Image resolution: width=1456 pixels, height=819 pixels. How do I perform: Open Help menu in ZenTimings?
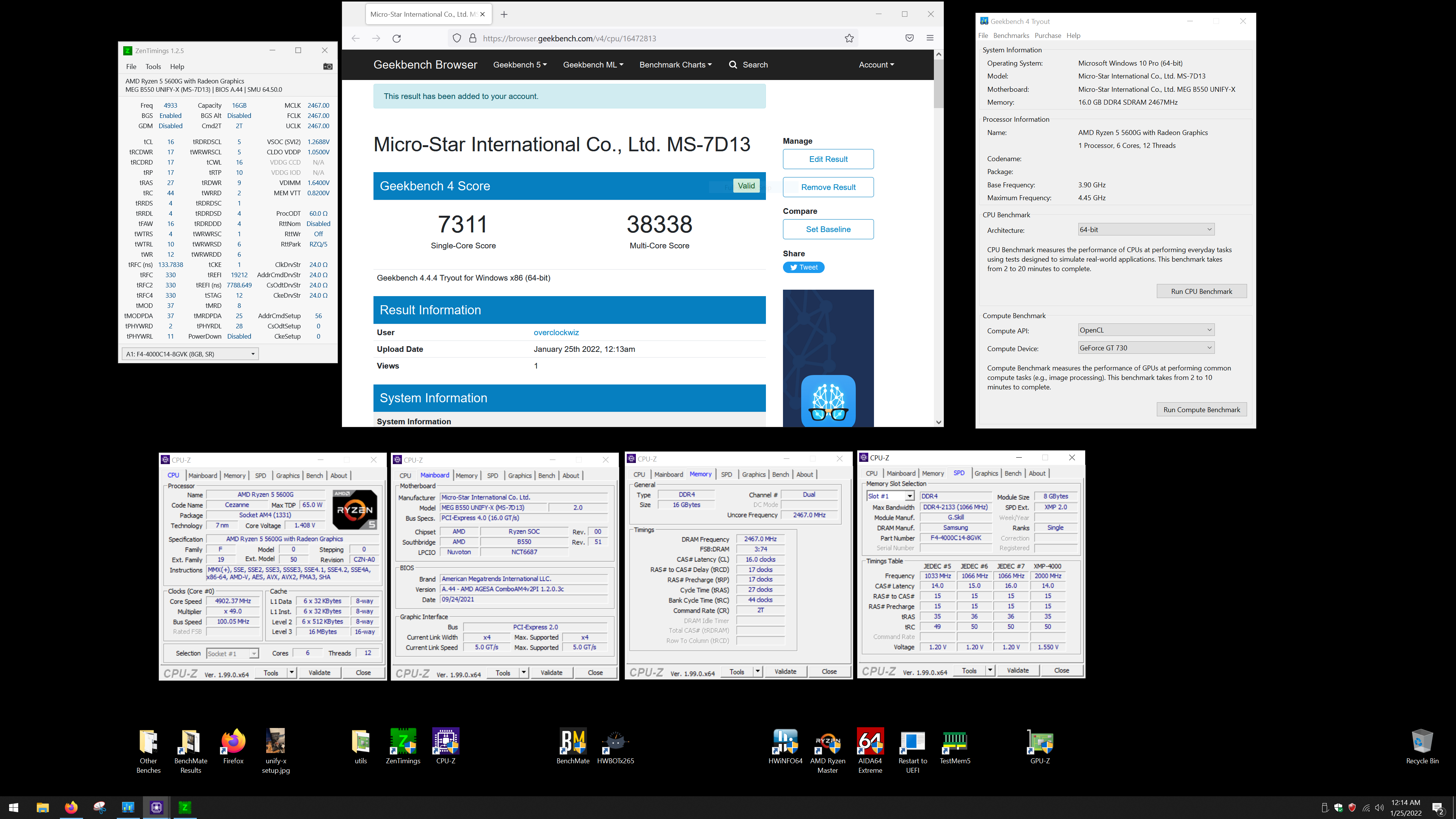pyautogui.click(x=177, y=67)
